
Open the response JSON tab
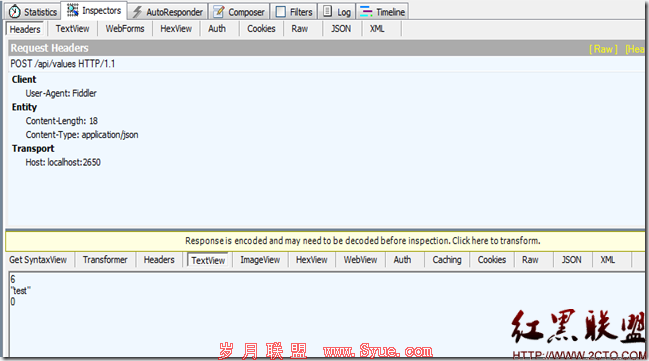(572, 260)
